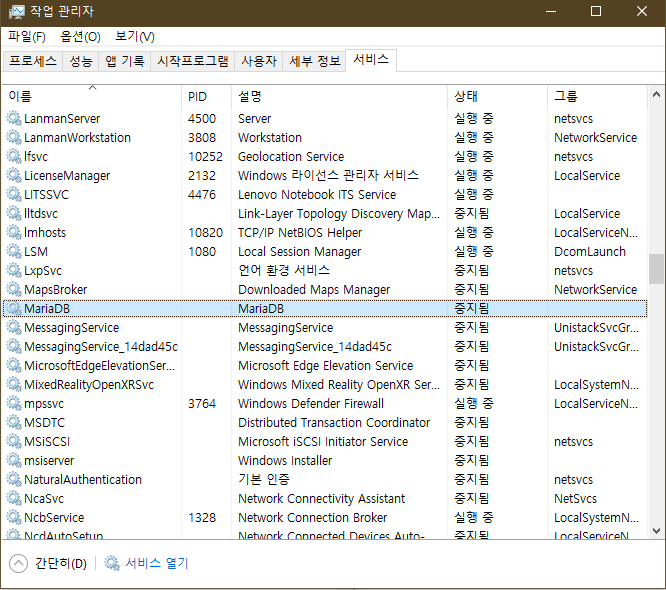This screenshot has width=666, height=590.
Task: Sort by the 상태 column header
Action: [x=497, y=96]
